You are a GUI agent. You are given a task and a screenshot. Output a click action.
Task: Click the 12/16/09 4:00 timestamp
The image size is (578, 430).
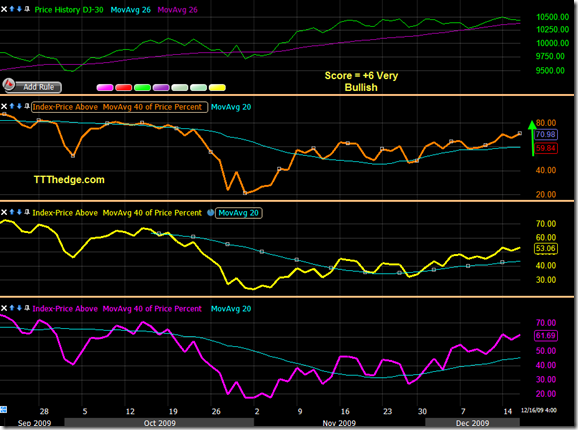click(539, 410)
